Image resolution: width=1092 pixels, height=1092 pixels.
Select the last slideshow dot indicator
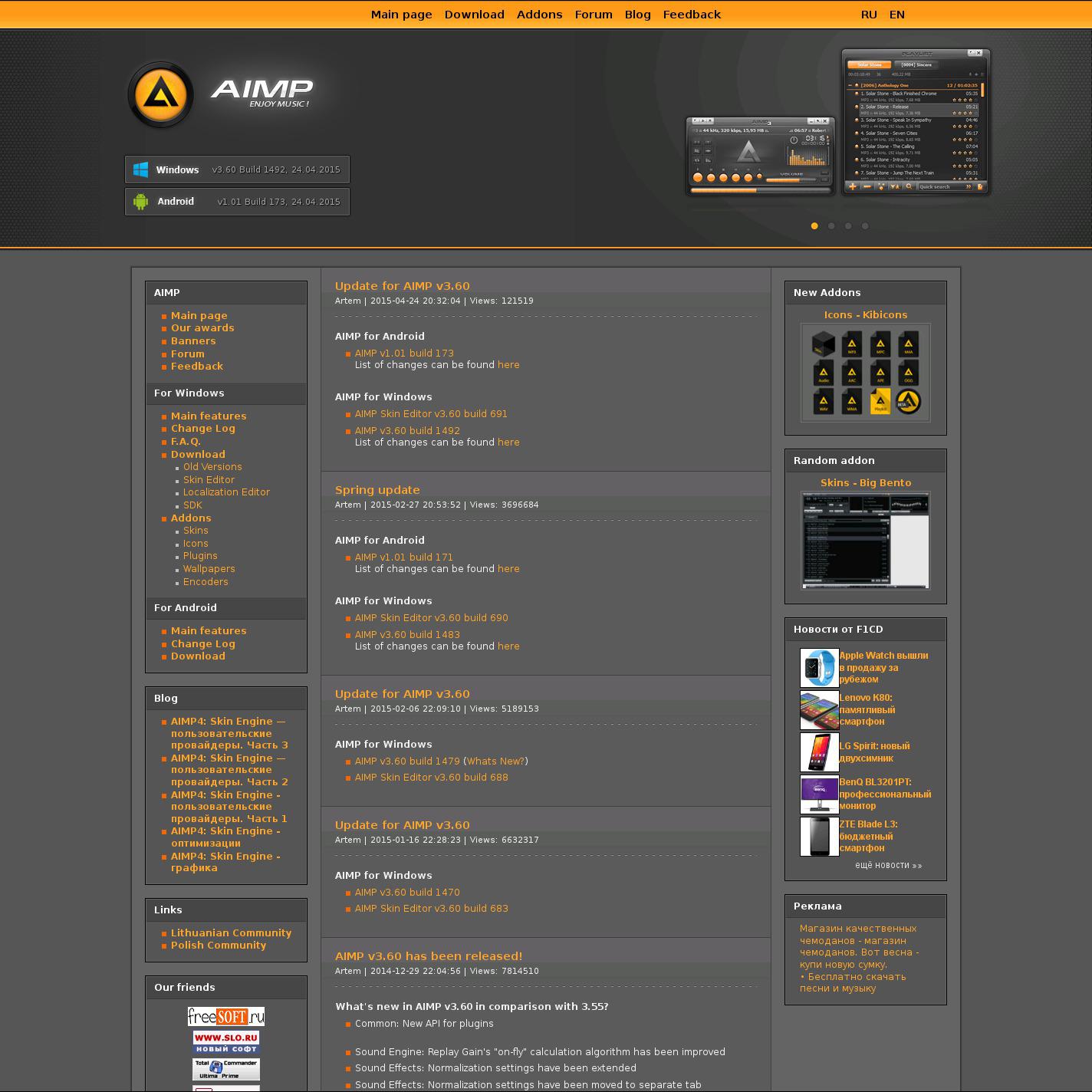[x=865, y=226]
